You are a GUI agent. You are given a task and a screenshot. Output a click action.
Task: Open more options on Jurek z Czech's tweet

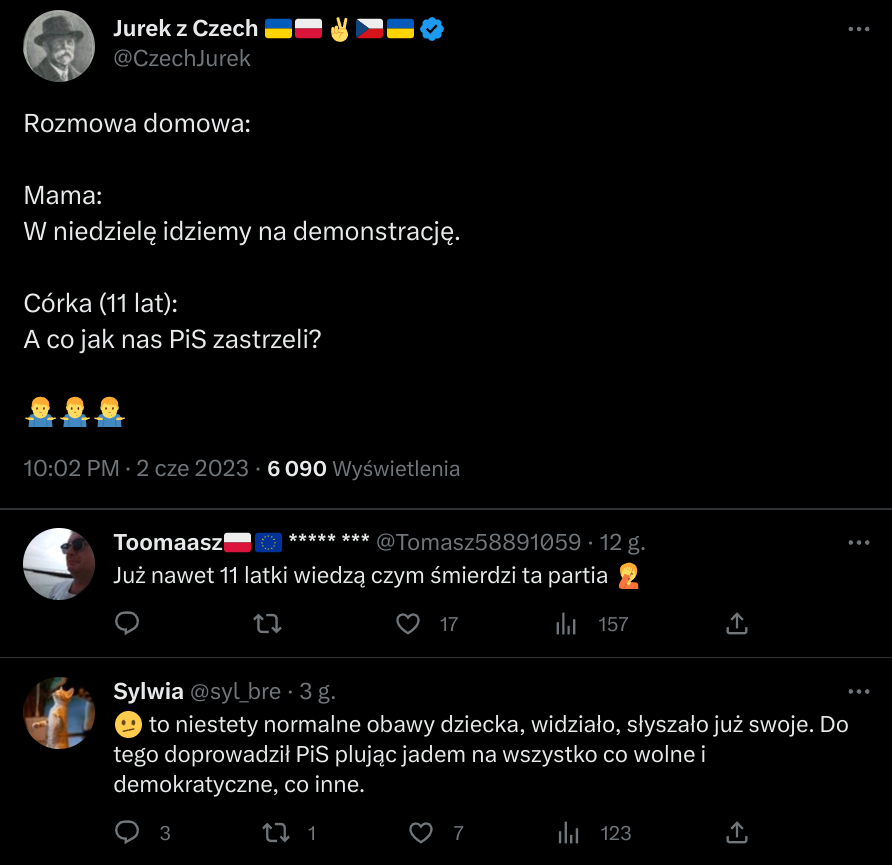858,30
